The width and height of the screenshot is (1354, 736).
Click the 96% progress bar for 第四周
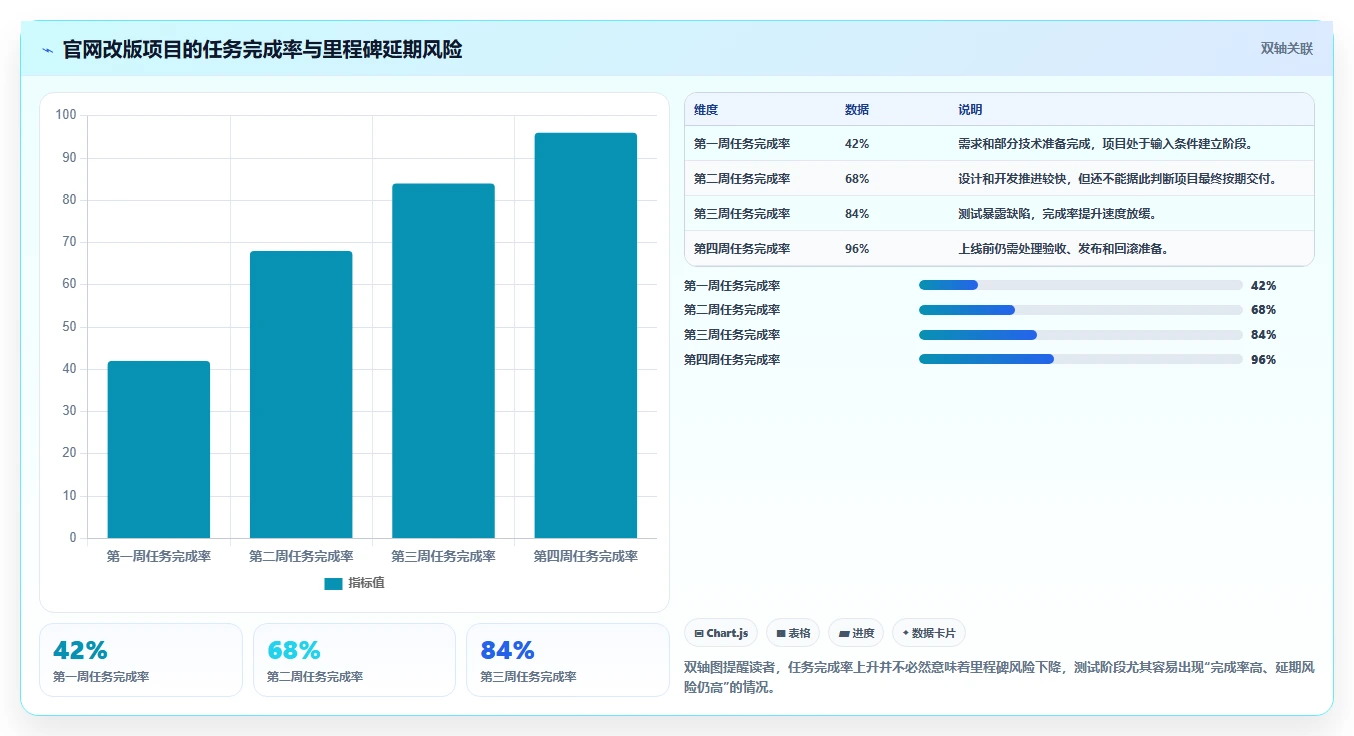click(1081, 359)
